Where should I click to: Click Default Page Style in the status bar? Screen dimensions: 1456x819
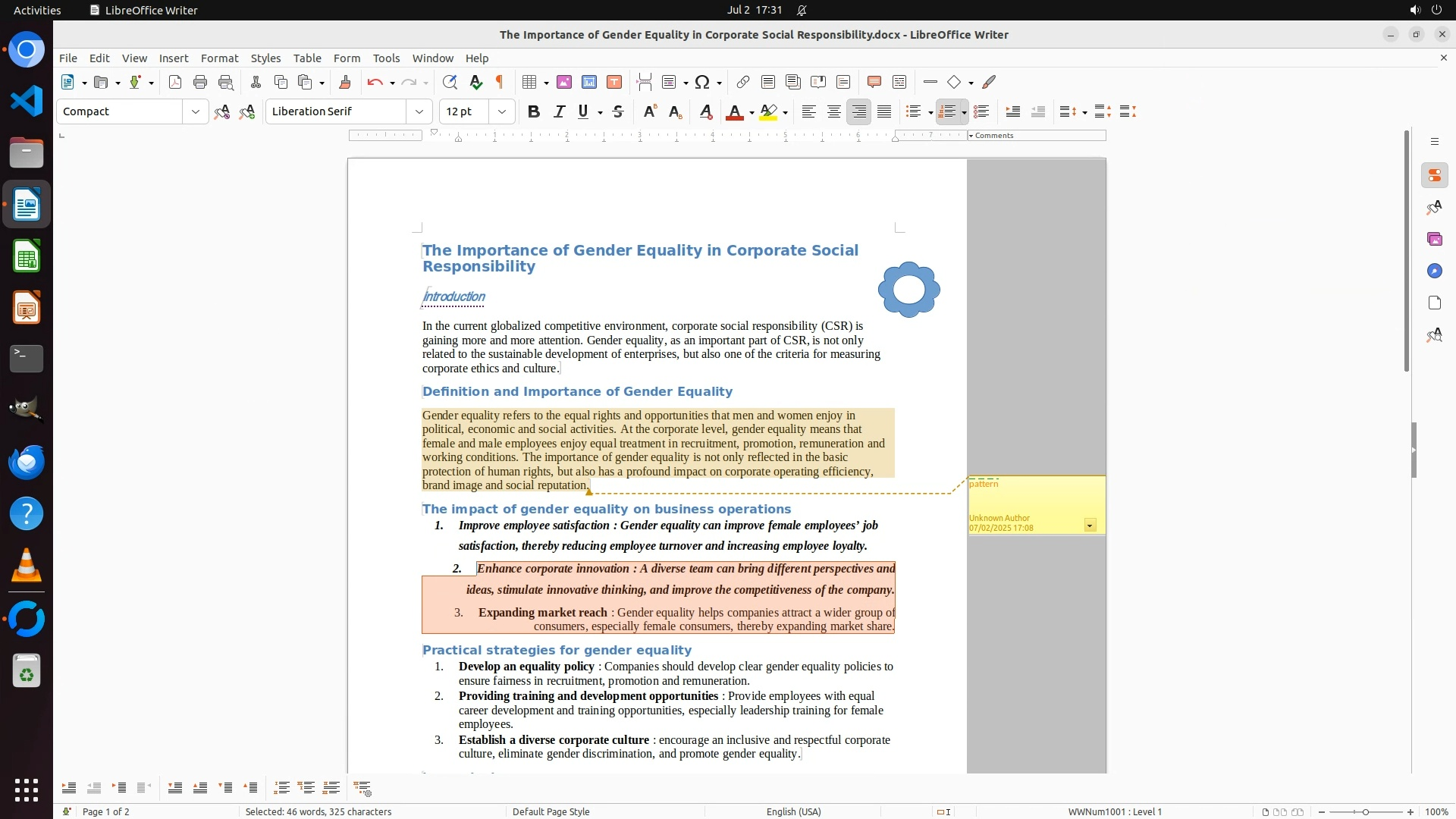coord(551,811)
